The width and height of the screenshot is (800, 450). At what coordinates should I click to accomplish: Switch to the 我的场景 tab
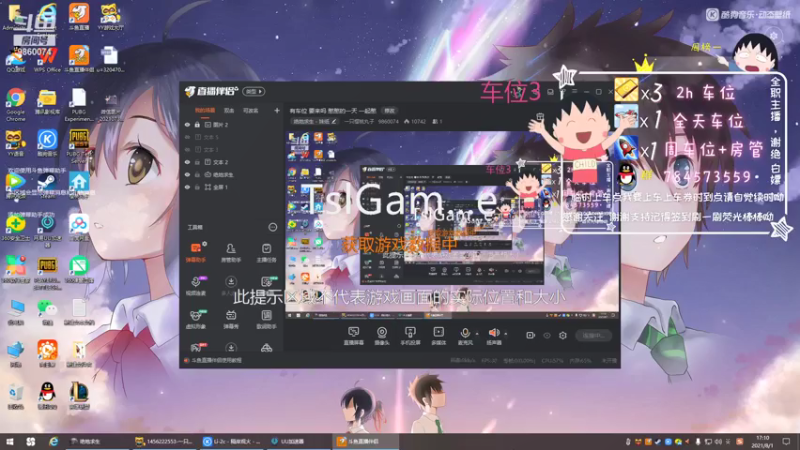(x=205, y=111)
